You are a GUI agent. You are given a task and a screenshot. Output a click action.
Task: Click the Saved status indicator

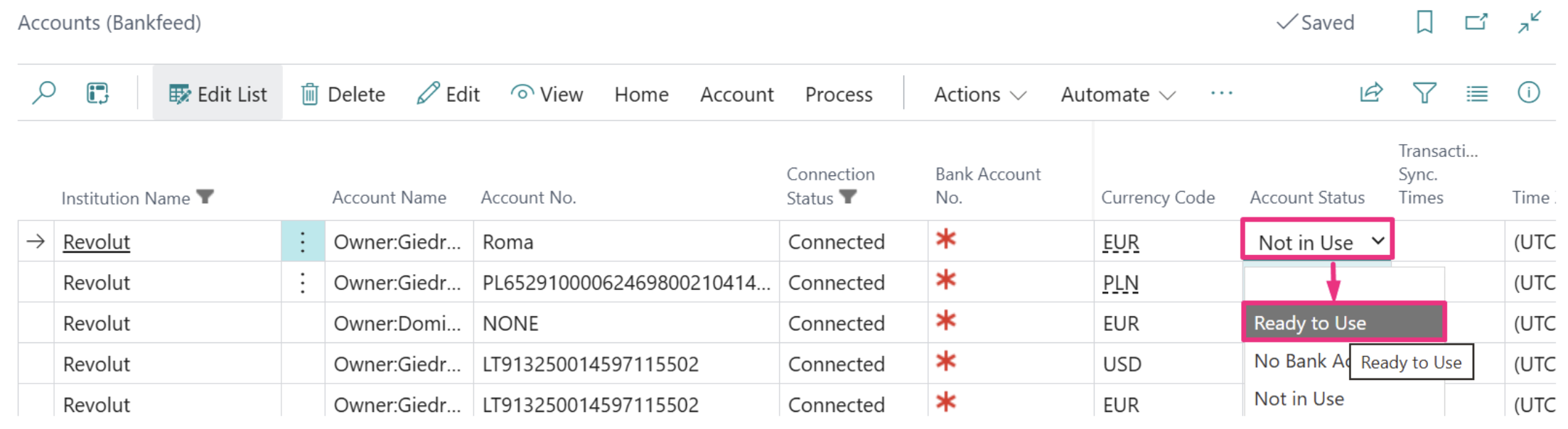(x=1316, y=22)
